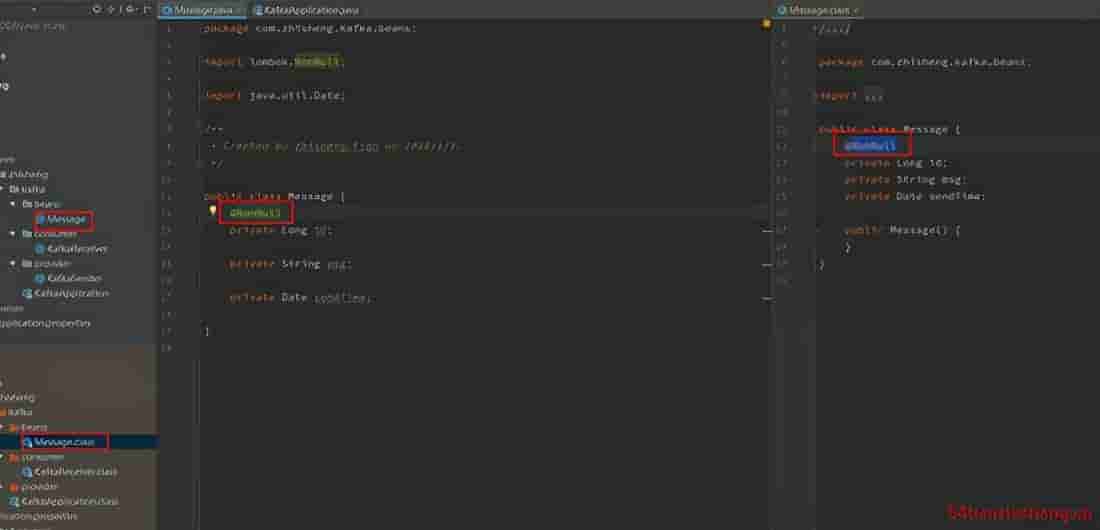Collapse the compiled beans folder
The image size is (1100, 530).
coord(3,427)
